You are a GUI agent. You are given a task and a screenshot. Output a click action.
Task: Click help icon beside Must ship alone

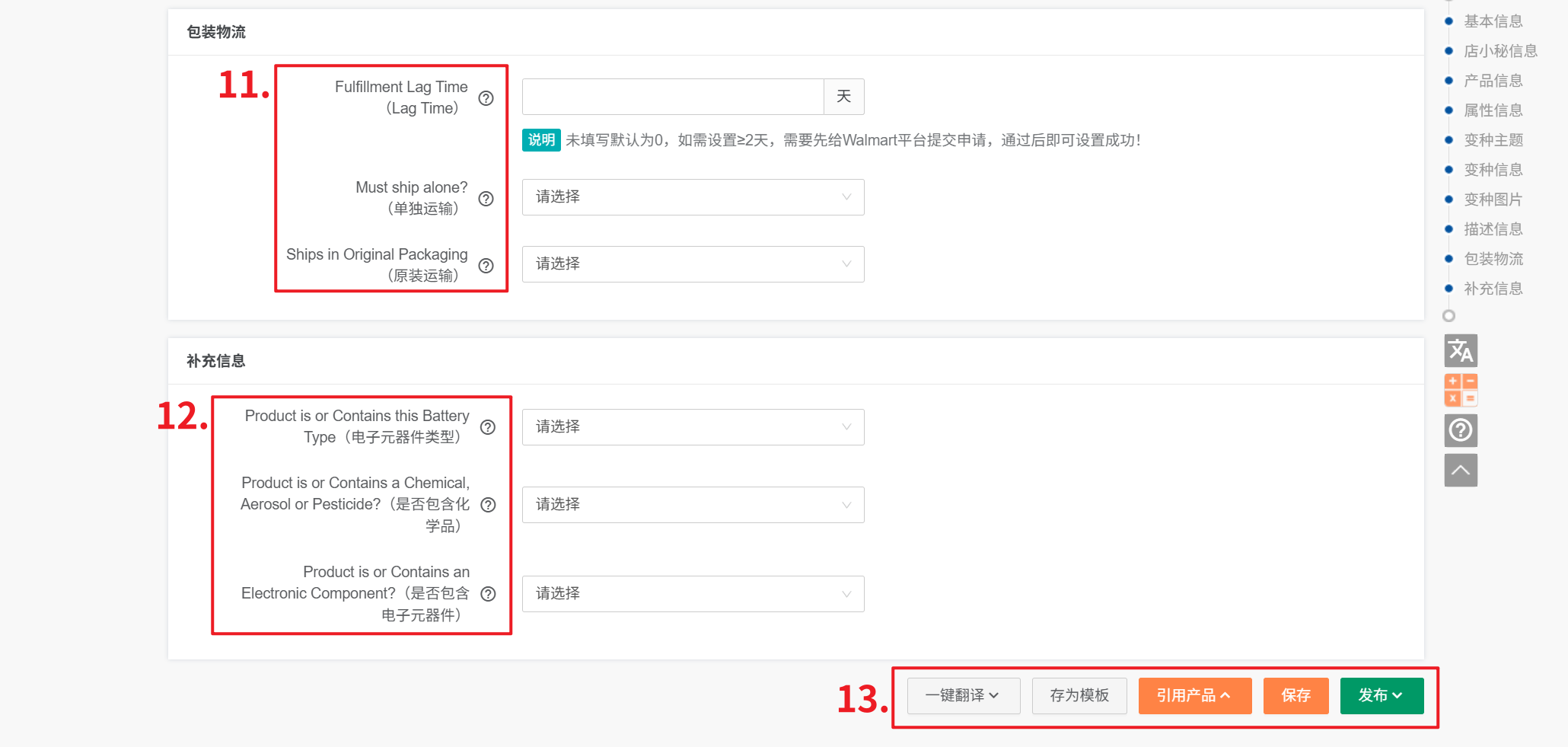click(x=486, y=199)
